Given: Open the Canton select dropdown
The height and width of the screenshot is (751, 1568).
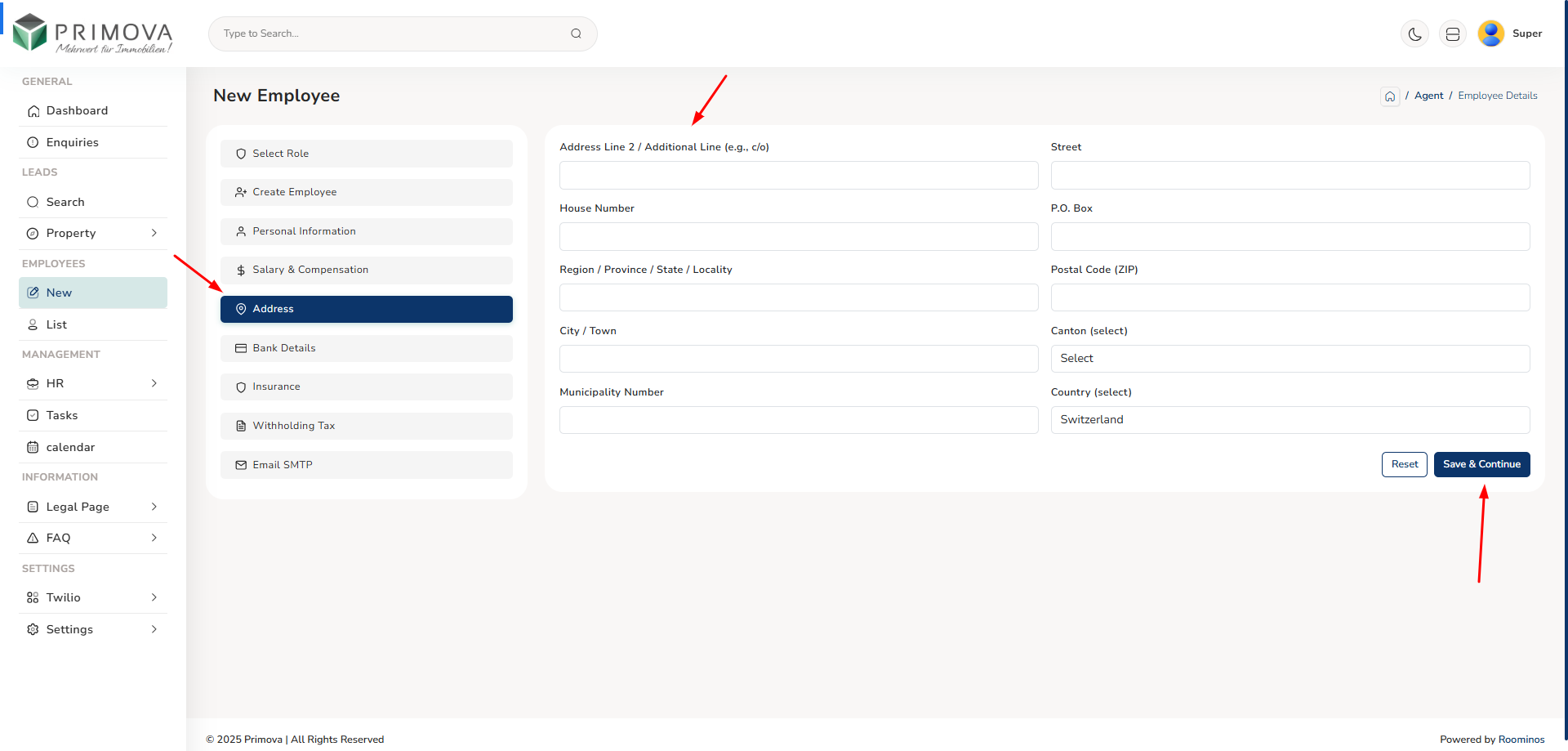Looking at the screenshot, I should tap(1290, 359).
